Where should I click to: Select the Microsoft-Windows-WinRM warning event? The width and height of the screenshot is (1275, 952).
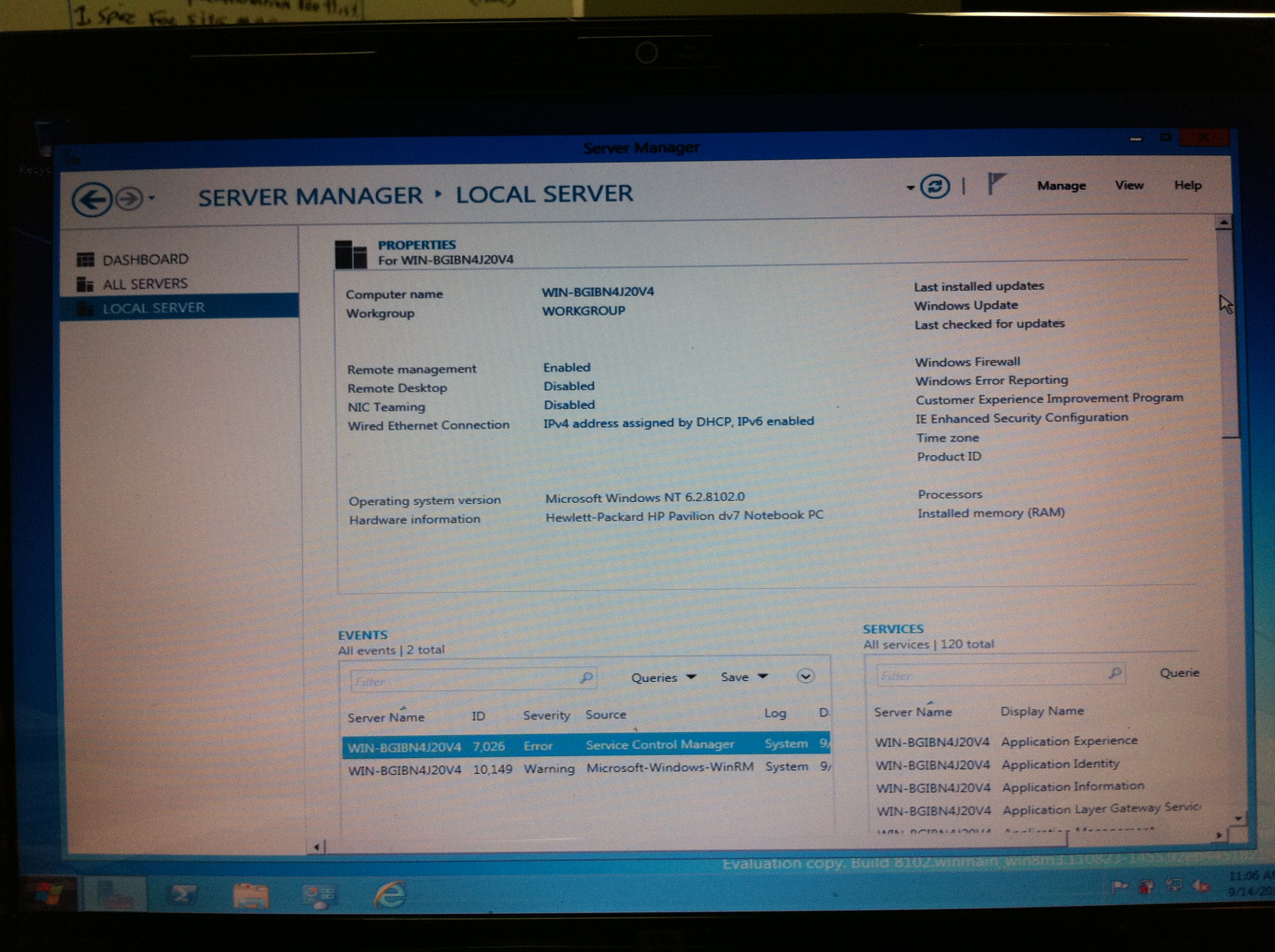[586, 768]
